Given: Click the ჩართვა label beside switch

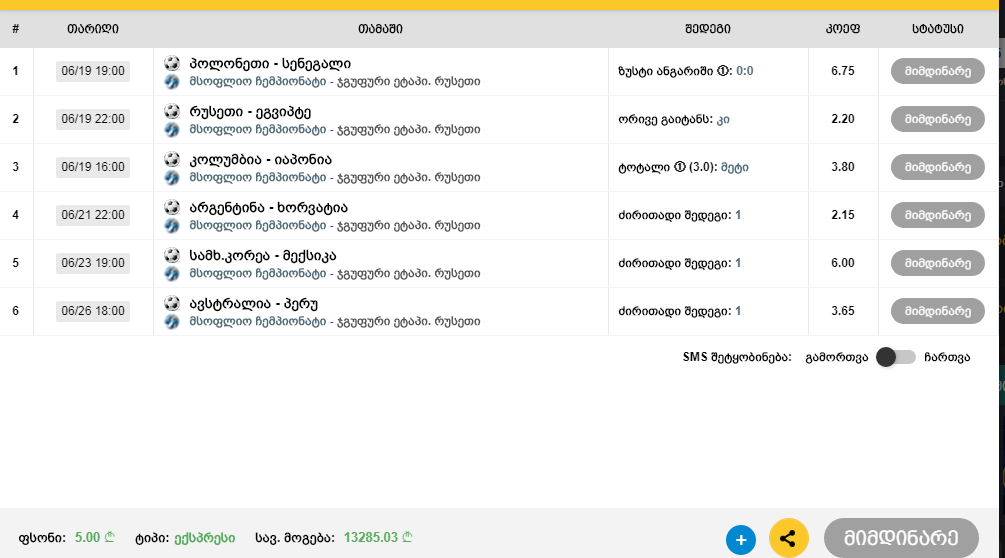Looking at the screenshot, I should click(947, 357).
